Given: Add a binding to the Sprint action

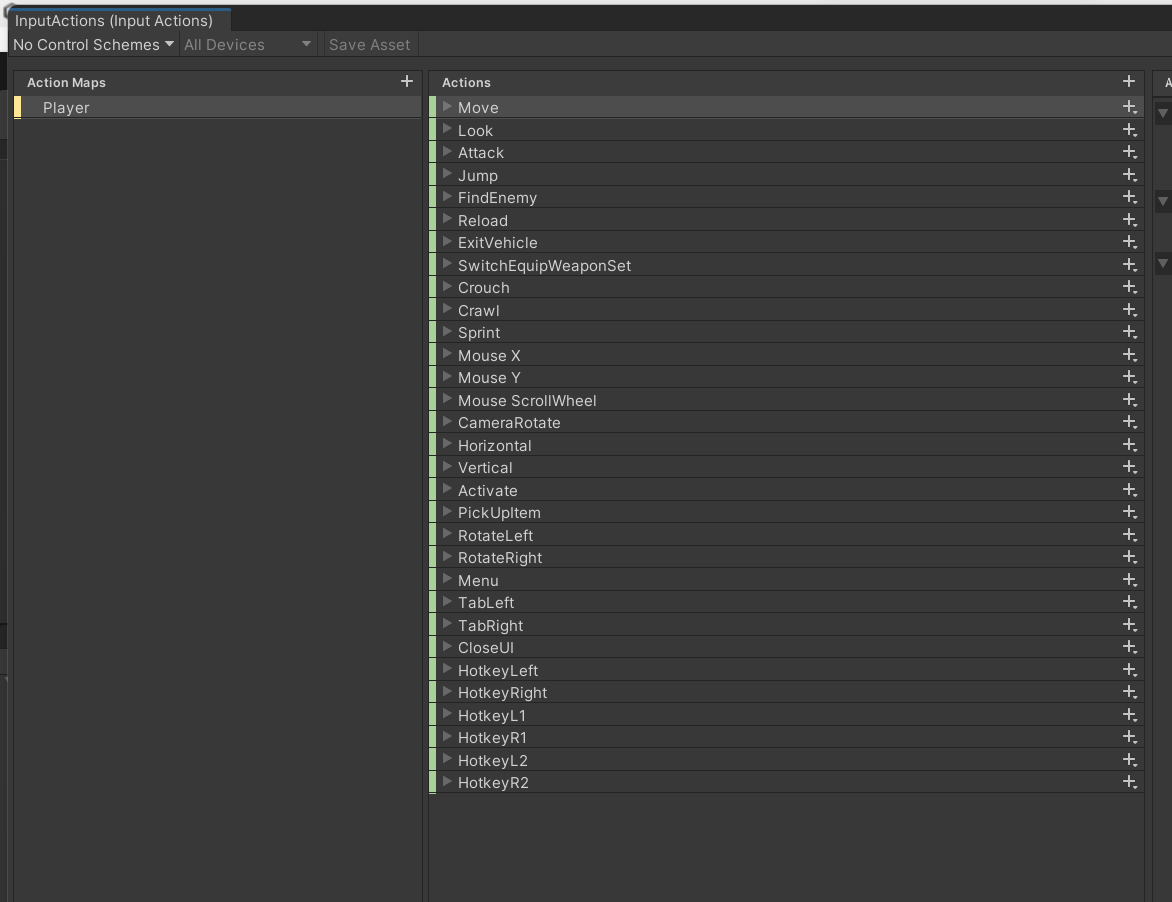Looking at the screenshot, I should tap(1129, 332).
